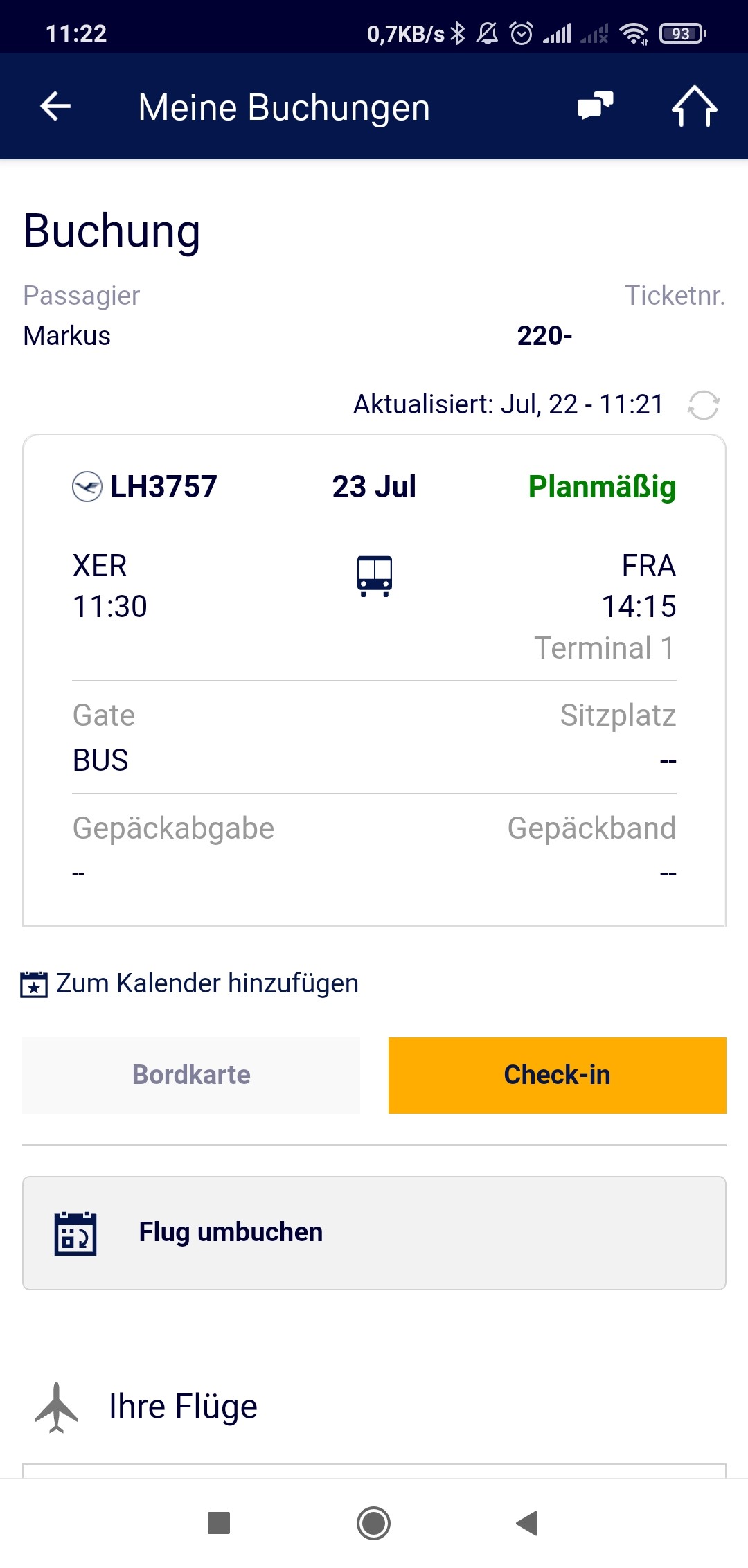Viewport: 748px width, 1568px height.
Task: Tap flight number LH3757
Action: point(163,486)
